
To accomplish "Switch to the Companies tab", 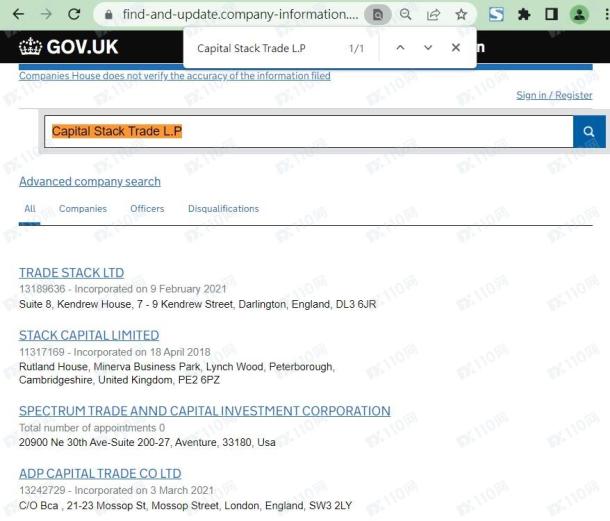I will pos(83,209).
